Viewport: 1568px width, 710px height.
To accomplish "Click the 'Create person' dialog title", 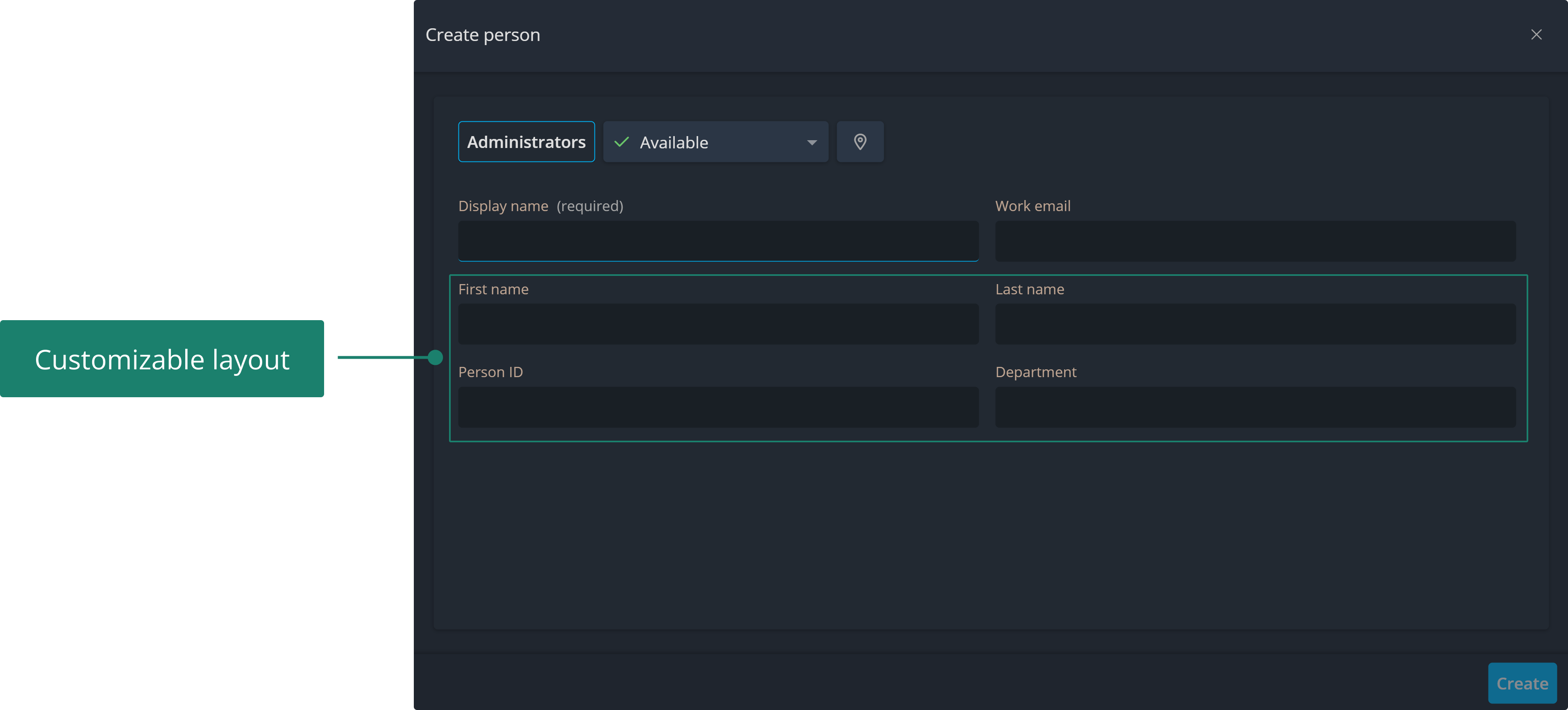I will point(483,35).
